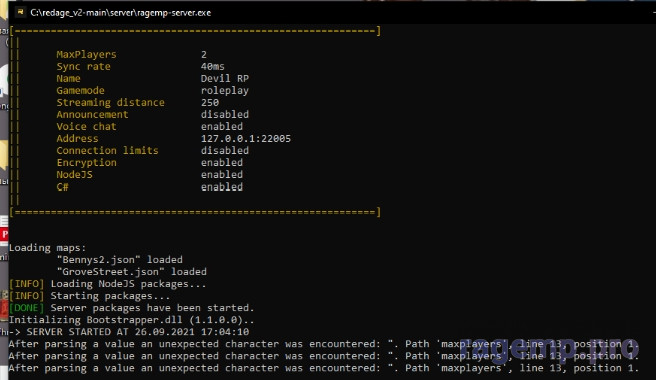Select the server name 'Devil RP'
Screen dimensions: 656x380
tap(225, 78)
